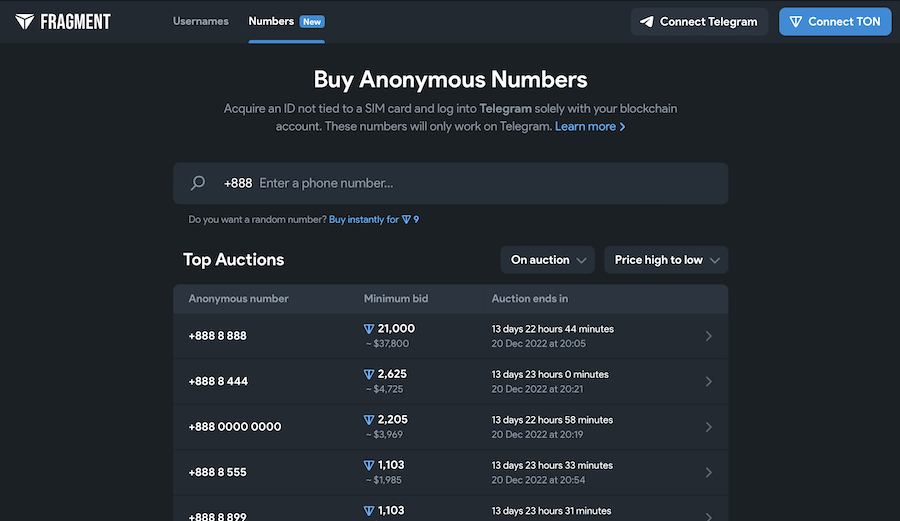Click the New badge beside Numbers
The image size is (900, 521).
pos(312,22)
